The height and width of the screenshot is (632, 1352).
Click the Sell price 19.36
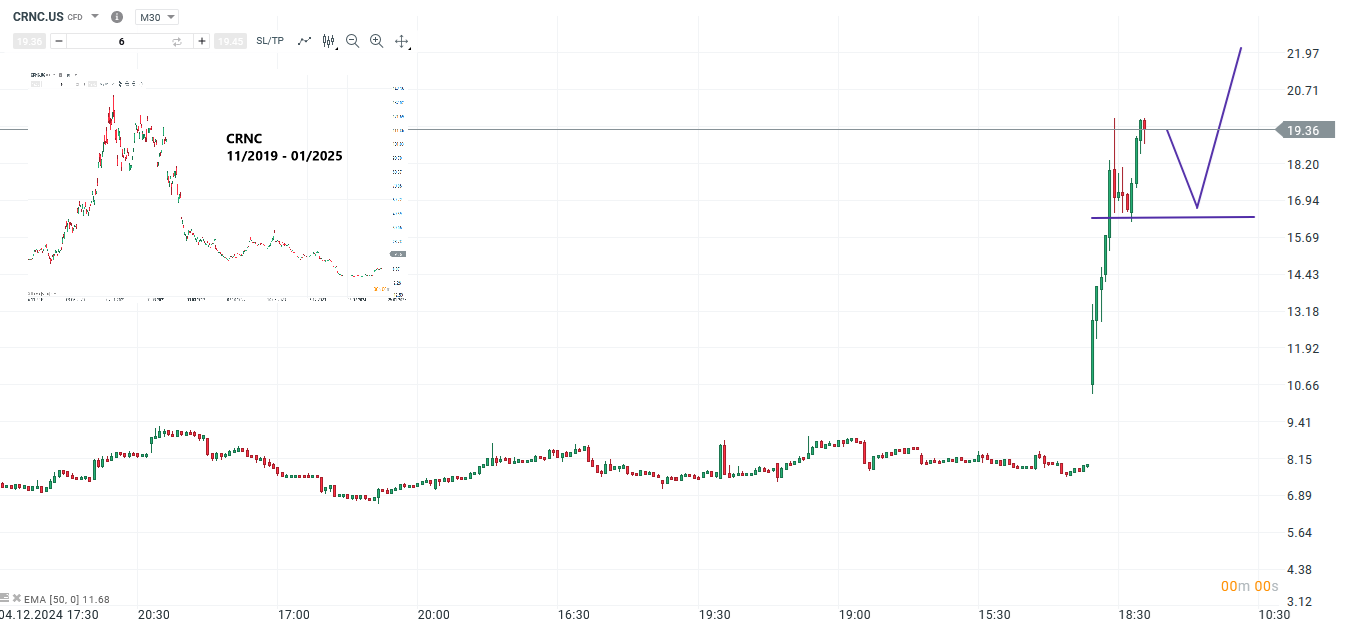[27, 41]
